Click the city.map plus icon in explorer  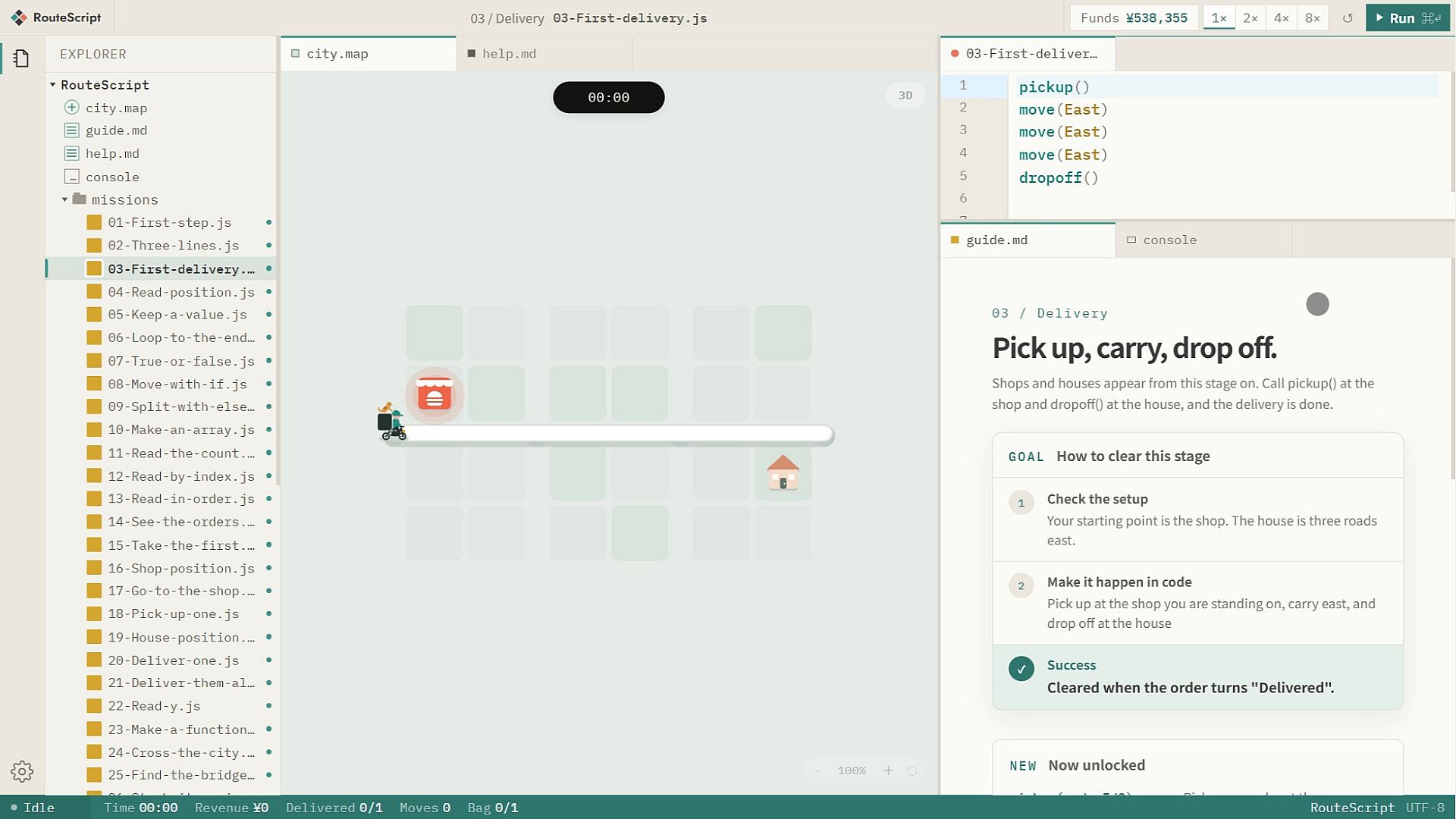71,108
